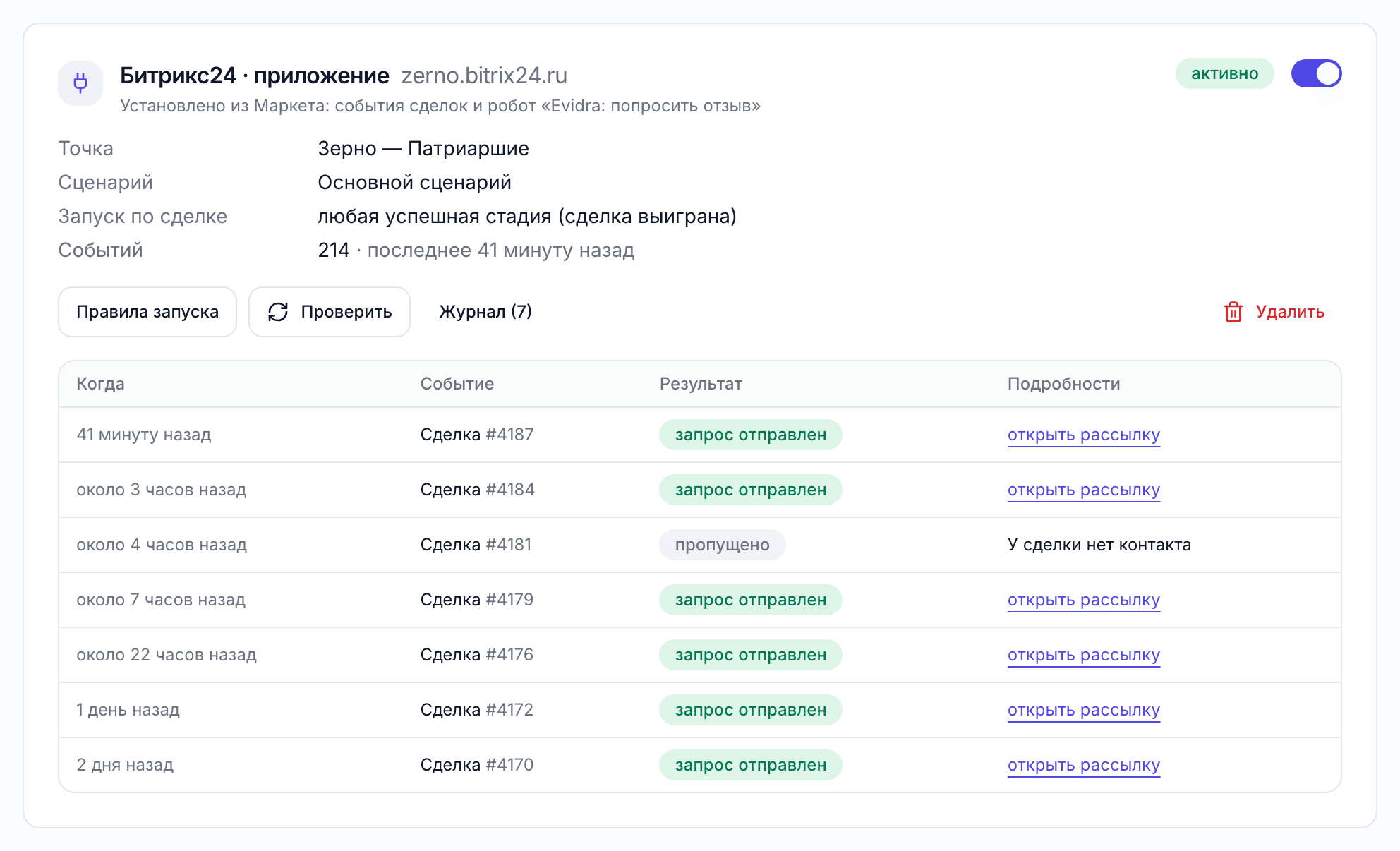1400x851 pixels.
Task: Select the Результат column header
Action: tap(701, 384)
